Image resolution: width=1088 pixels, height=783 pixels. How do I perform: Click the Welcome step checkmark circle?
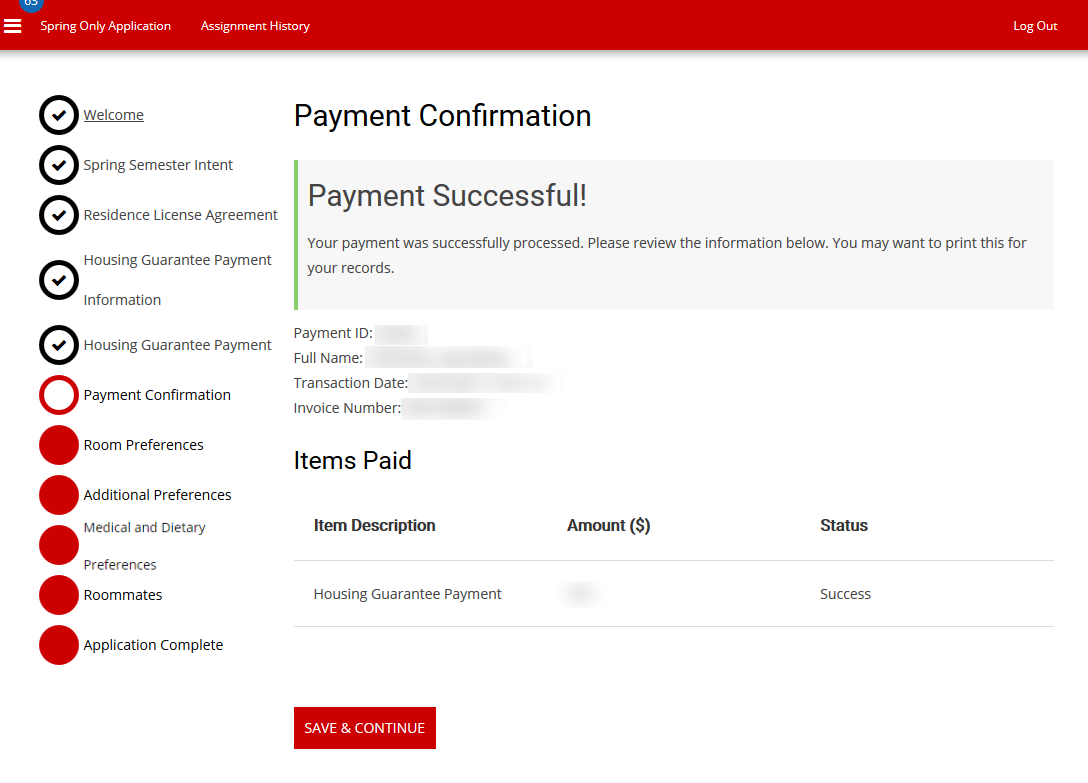pyautogui.click(x=59, y=115)
